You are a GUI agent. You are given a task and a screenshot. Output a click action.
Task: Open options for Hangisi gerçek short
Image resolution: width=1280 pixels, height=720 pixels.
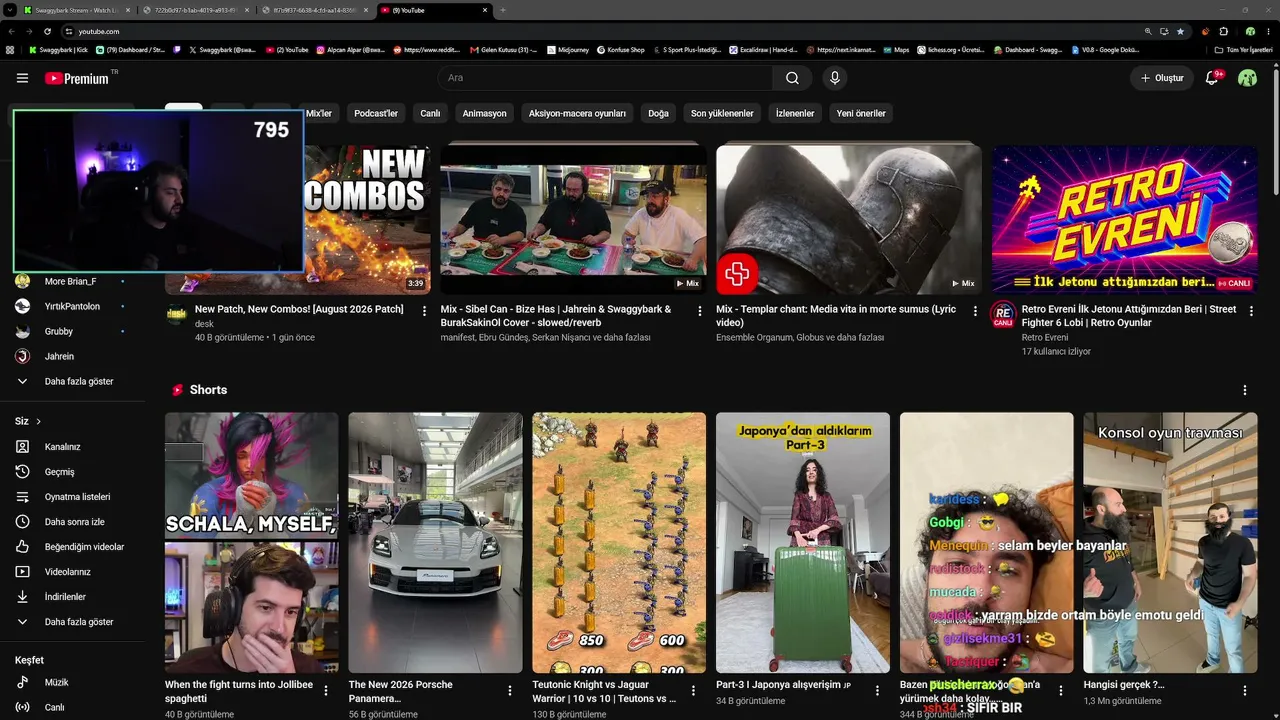coord(1245,690)
